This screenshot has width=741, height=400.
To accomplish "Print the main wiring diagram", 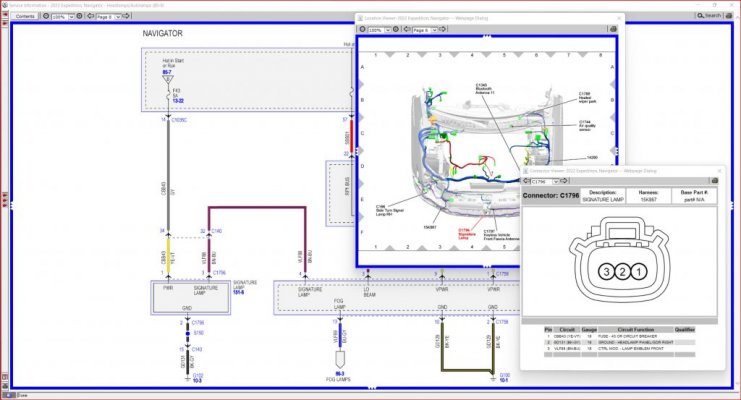I will (x=729, y=16).
